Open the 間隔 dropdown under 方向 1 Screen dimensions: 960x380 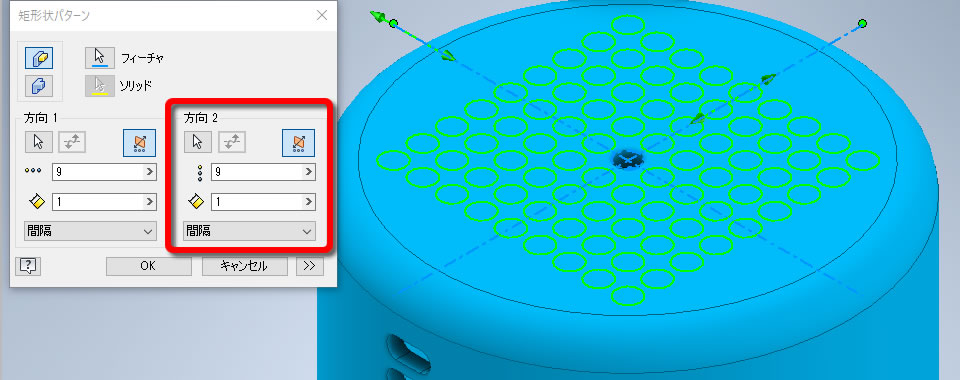coord(89,231)
